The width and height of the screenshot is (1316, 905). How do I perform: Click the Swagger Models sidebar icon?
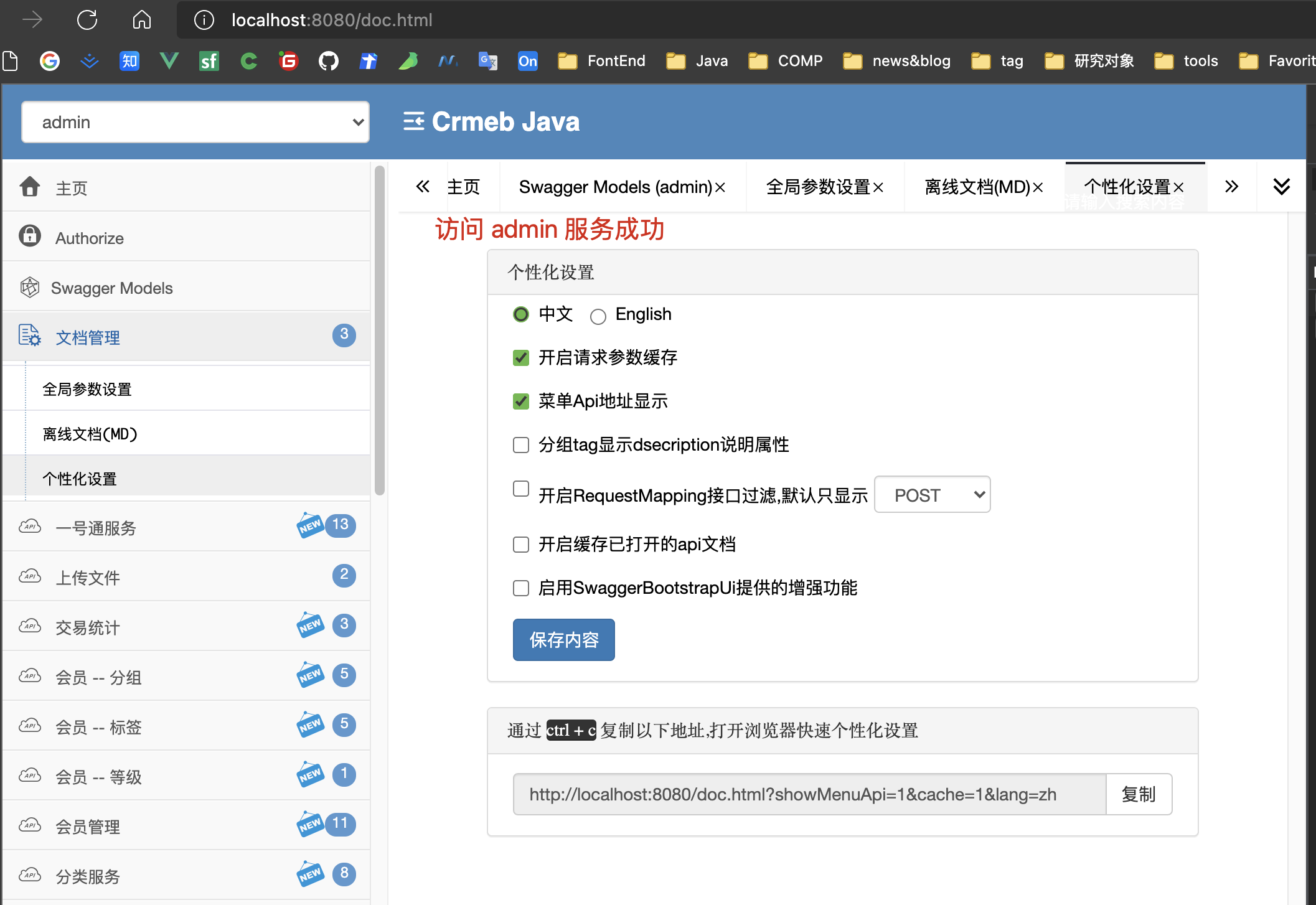29,287
